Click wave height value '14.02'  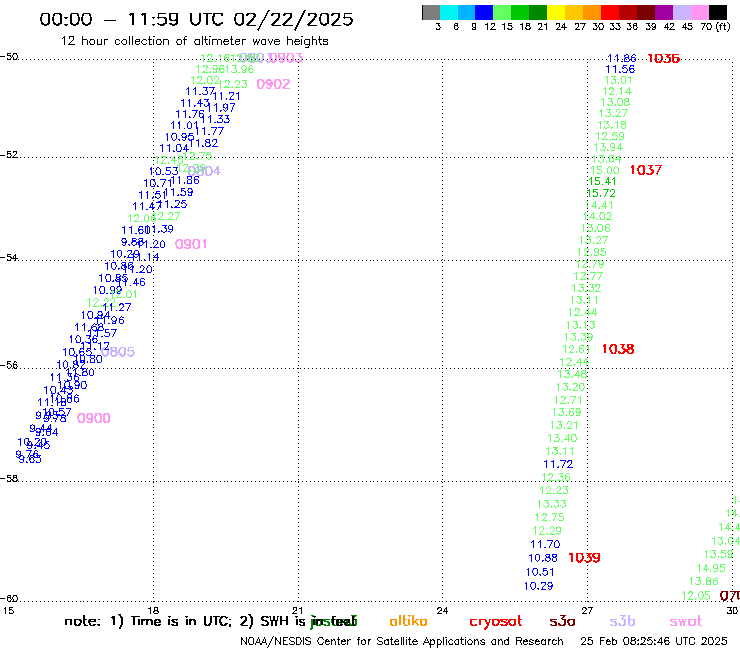pyautogui.click(x=597, y=216)
